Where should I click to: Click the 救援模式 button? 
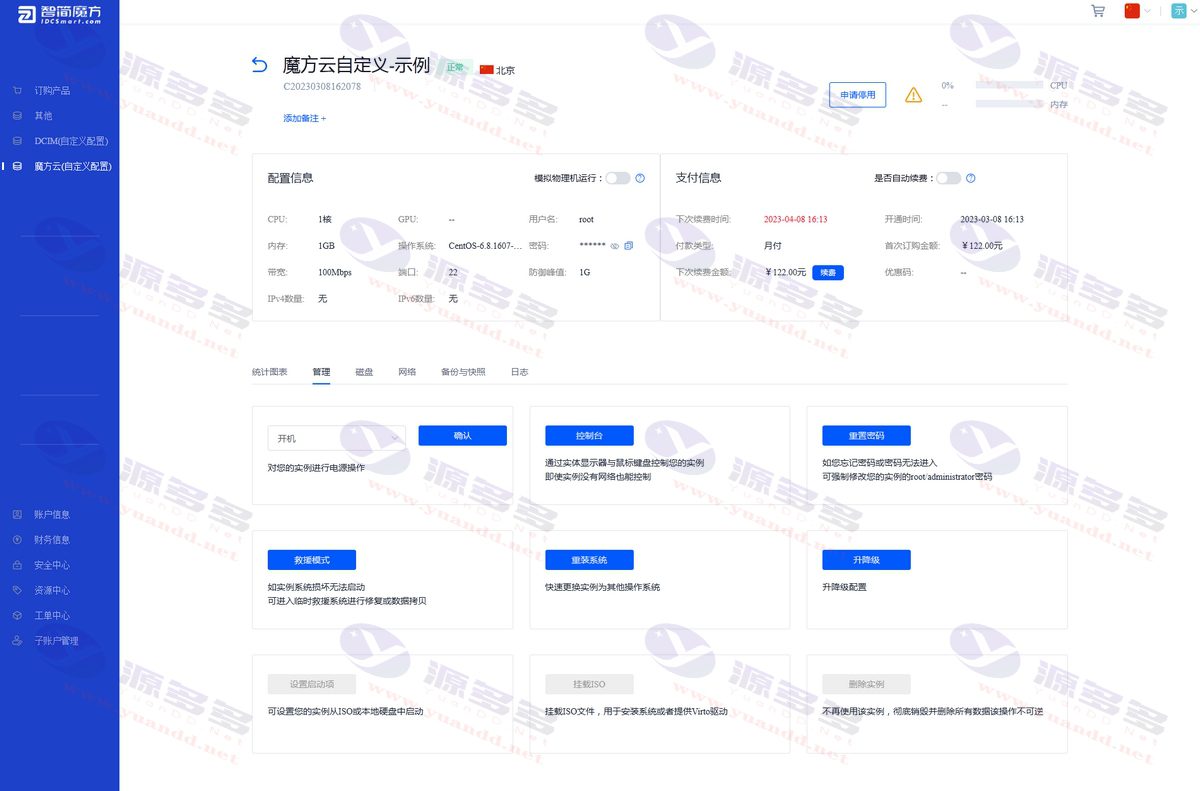pos(312,560)
